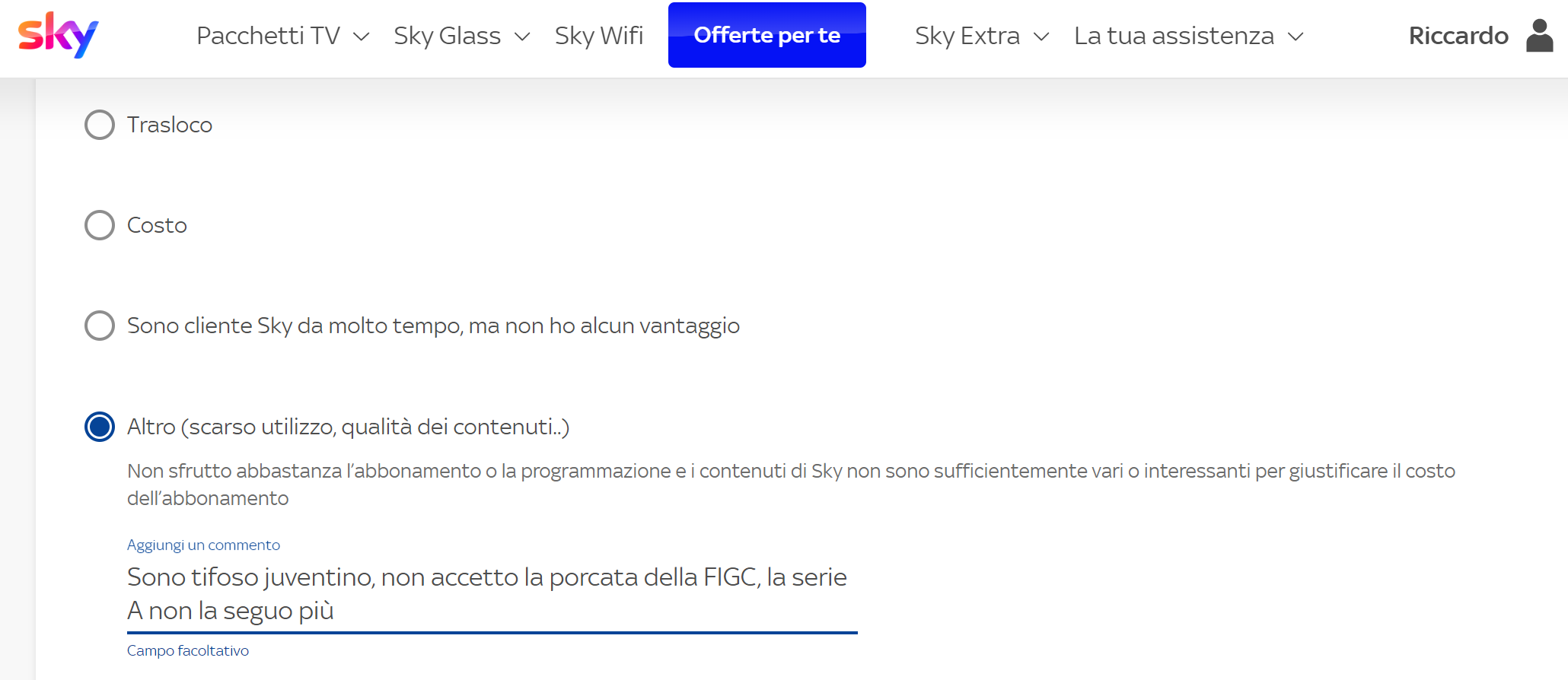
Task: Select the Trasloco radio button
Action: tap(100, 125)
